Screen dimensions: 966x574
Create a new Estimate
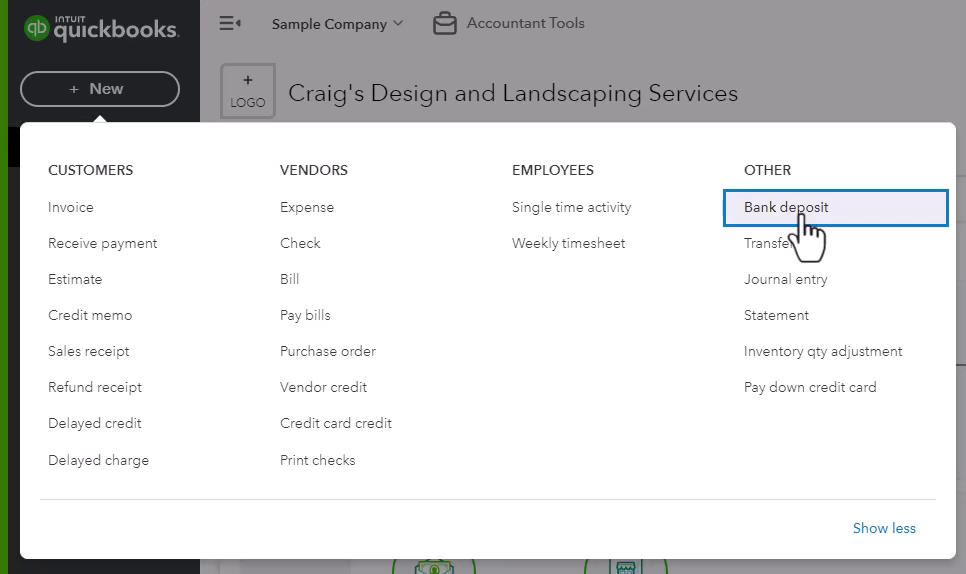[75, 279]
